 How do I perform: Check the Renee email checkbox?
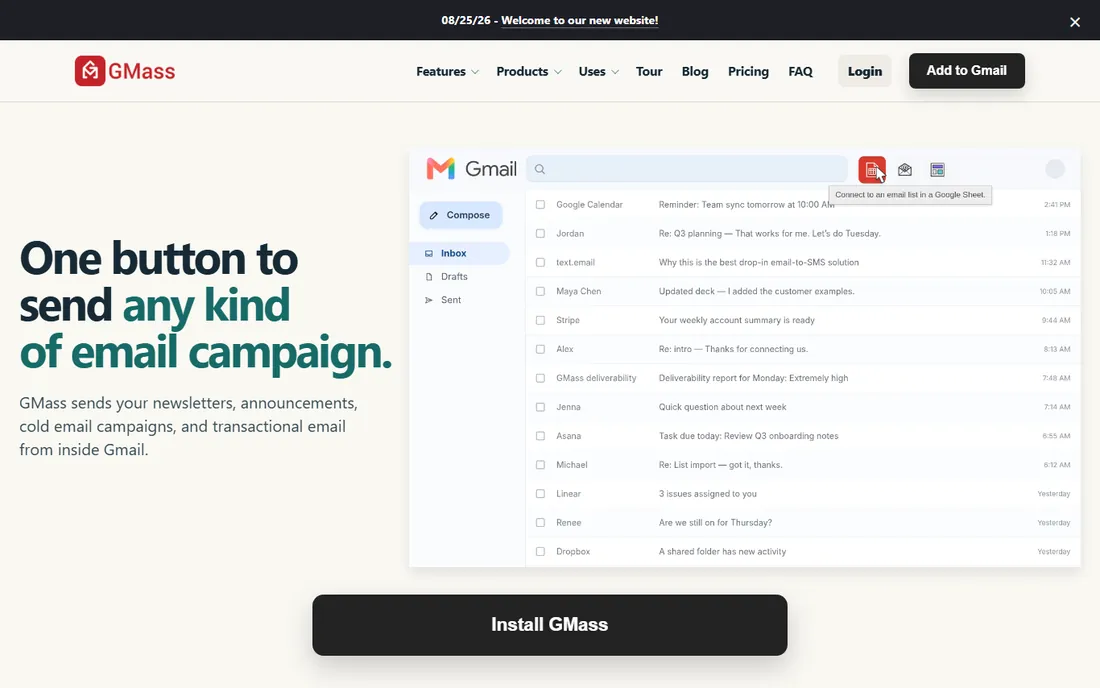click(x=540, y=522)
